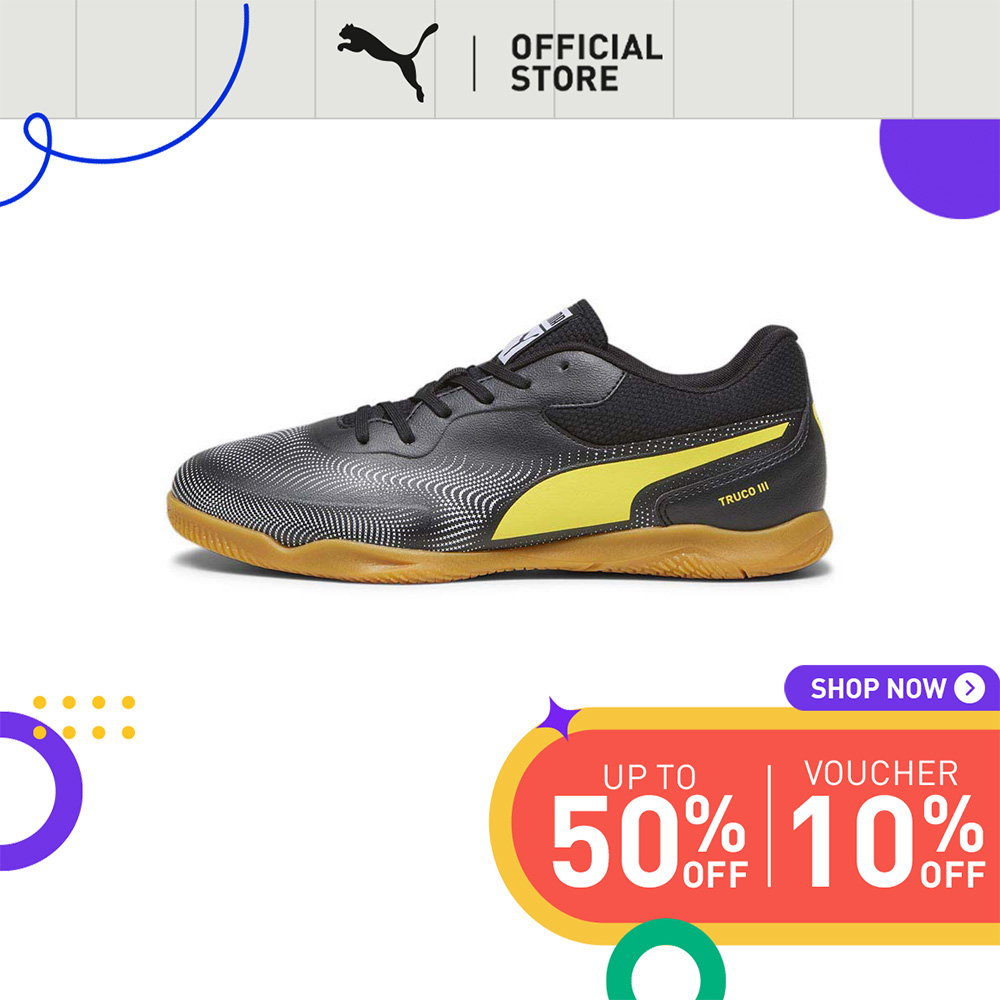Click the black Truco III shoe image

pyautogui.click(x=501, y=441)
